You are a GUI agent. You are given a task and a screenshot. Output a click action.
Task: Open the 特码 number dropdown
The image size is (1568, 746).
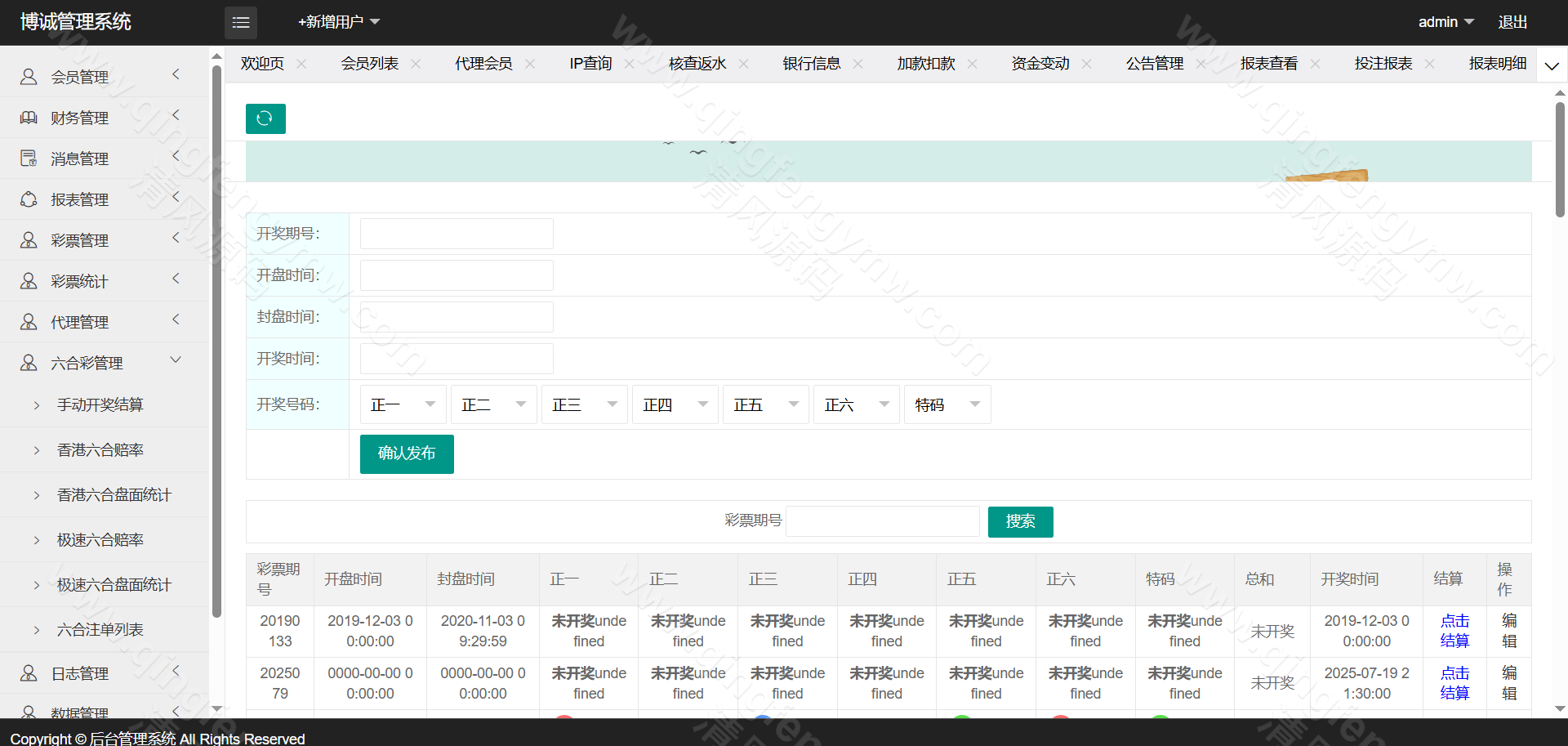947,404
